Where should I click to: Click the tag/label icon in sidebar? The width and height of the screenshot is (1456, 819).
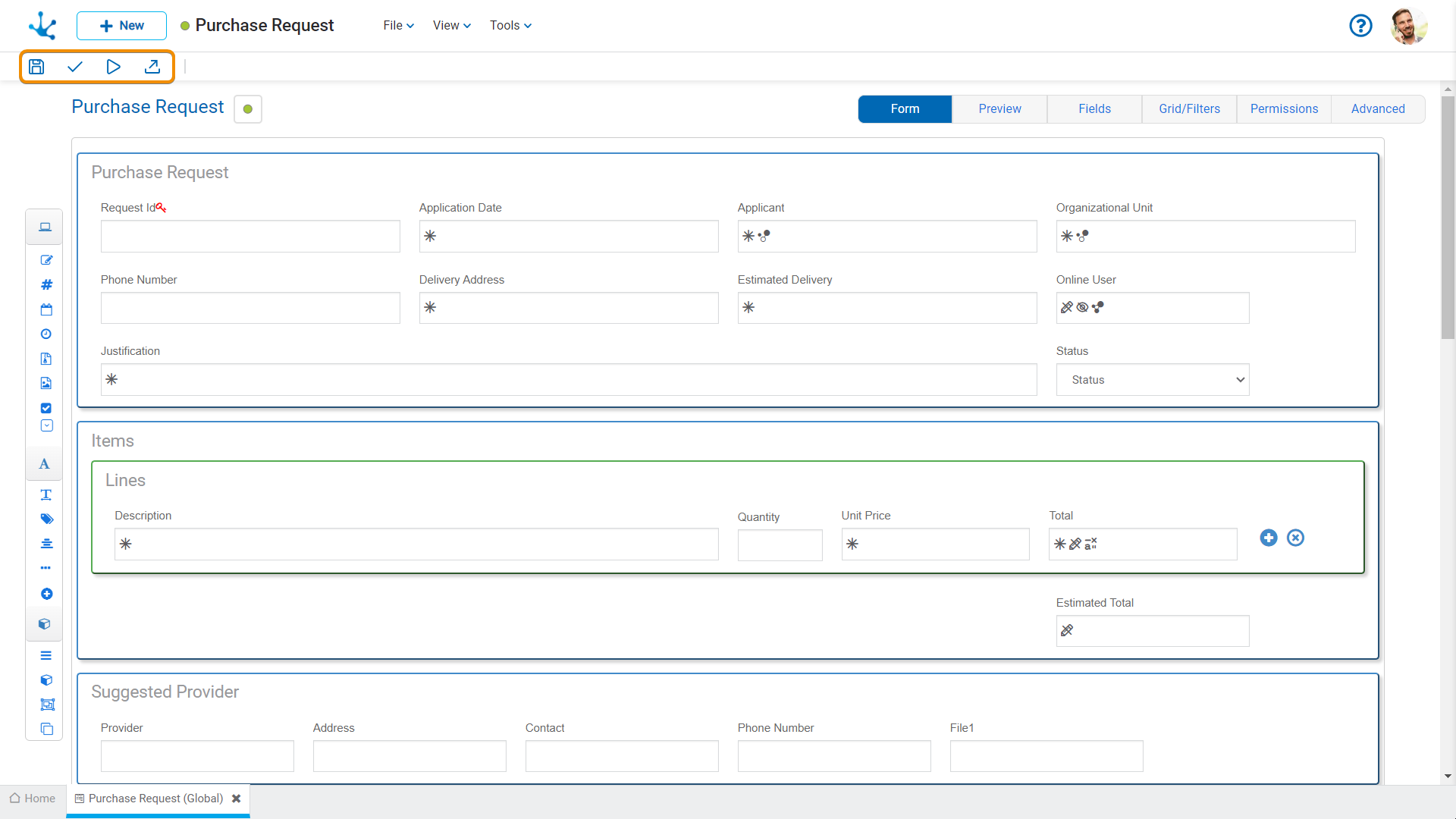pos(46,517)
